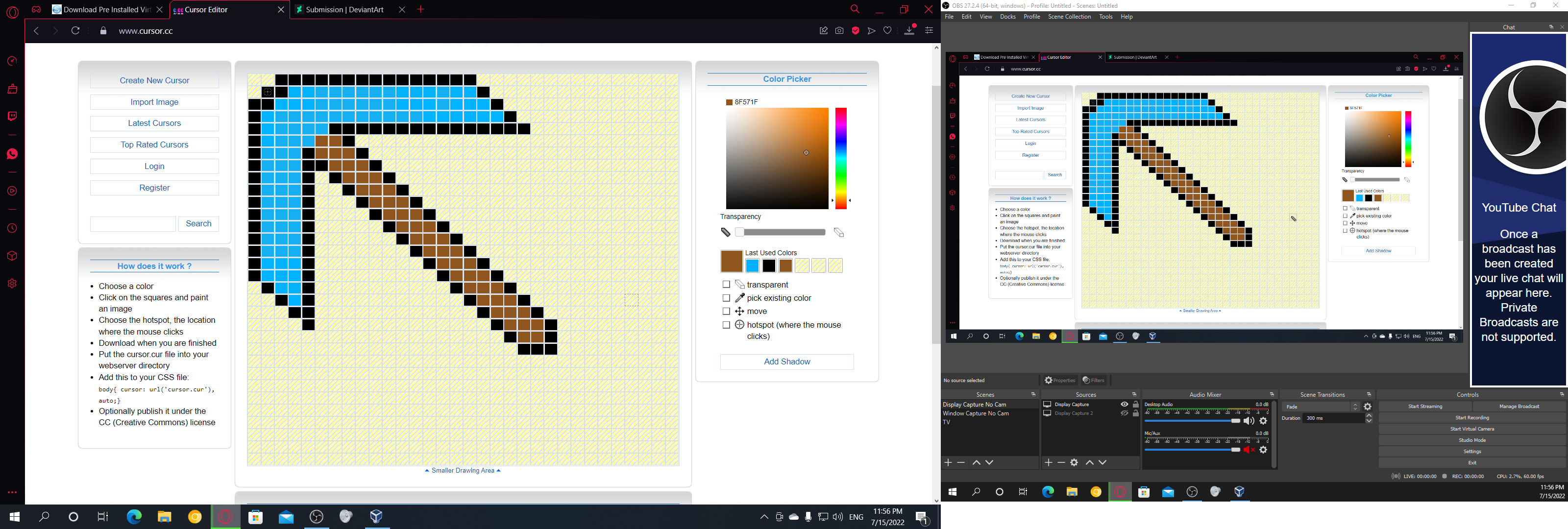1568x529 pixels.
Task: Select the blue last used color swatch
Action: pyautogui.click(x=752, y=266)
